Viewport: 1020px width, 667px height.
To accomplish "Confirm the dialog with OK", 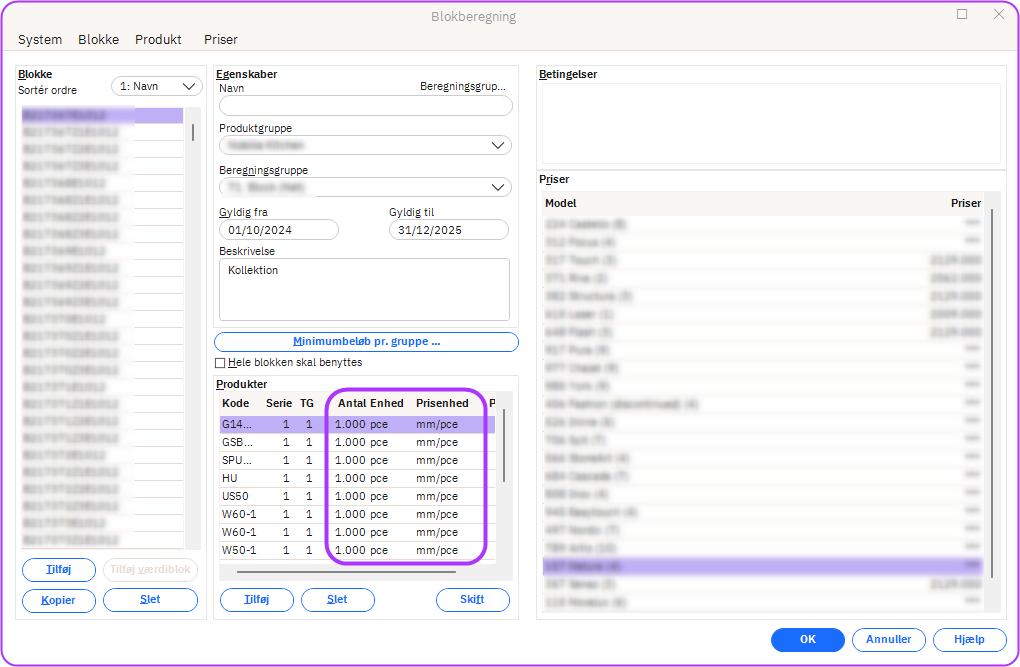I will click(x=808, y=640).
